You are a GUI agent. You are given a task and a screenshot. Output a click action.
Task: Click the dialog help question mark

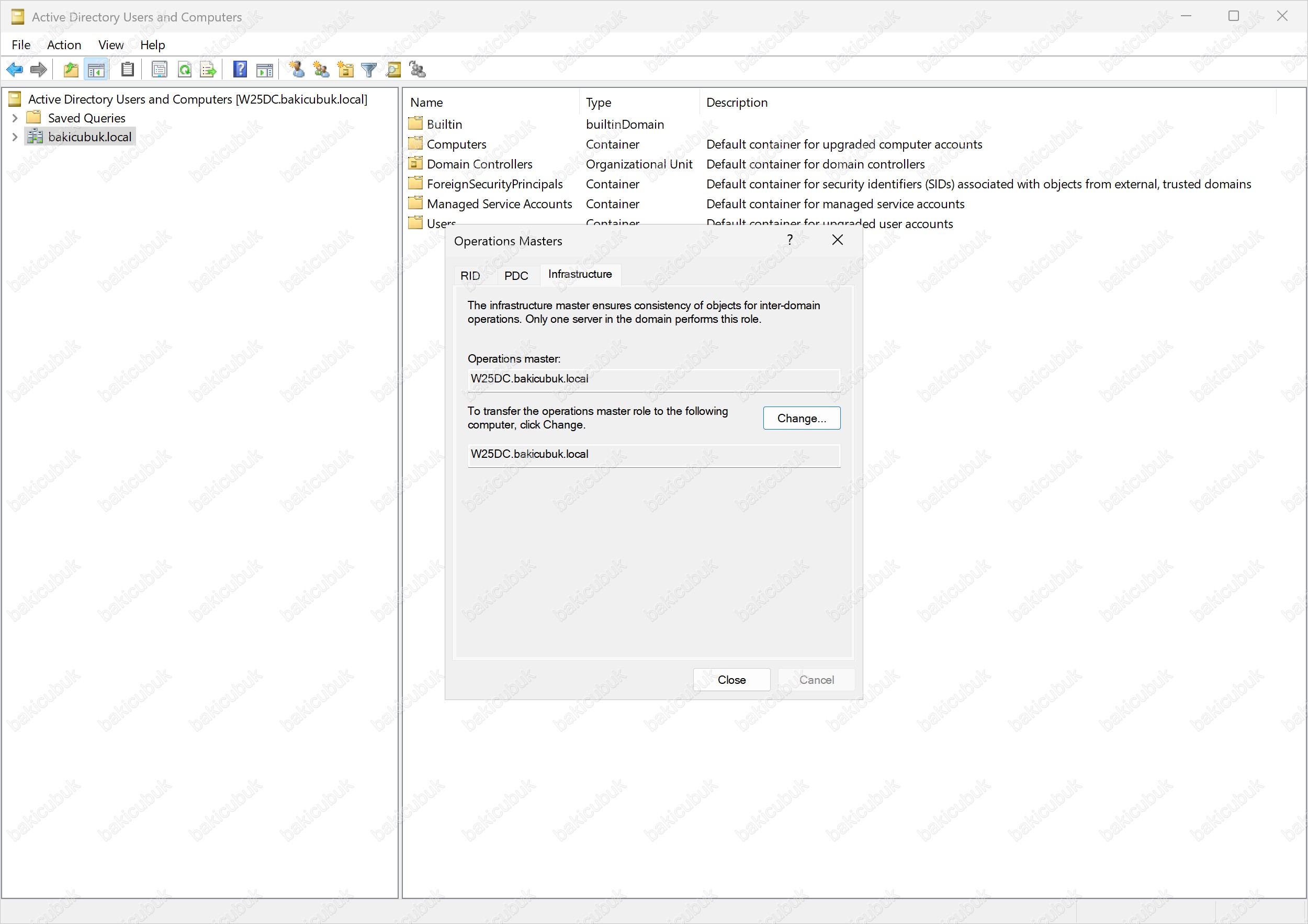790,240
